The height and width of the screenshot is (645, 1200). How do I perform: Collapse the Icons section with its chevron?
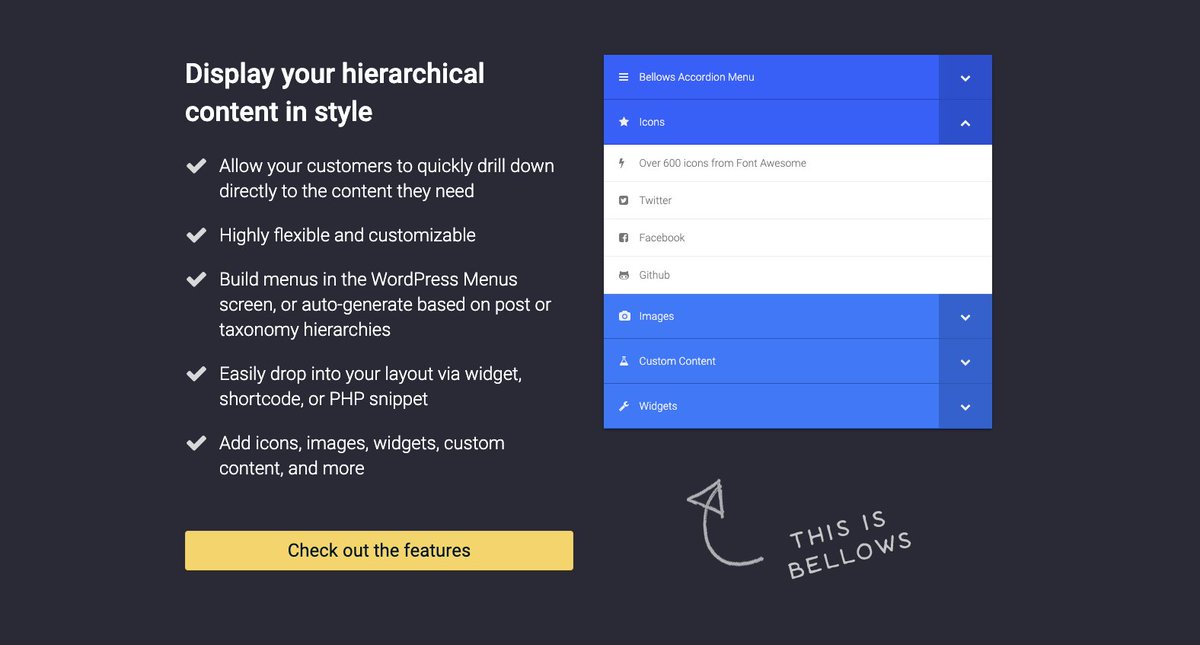(965, 123)
